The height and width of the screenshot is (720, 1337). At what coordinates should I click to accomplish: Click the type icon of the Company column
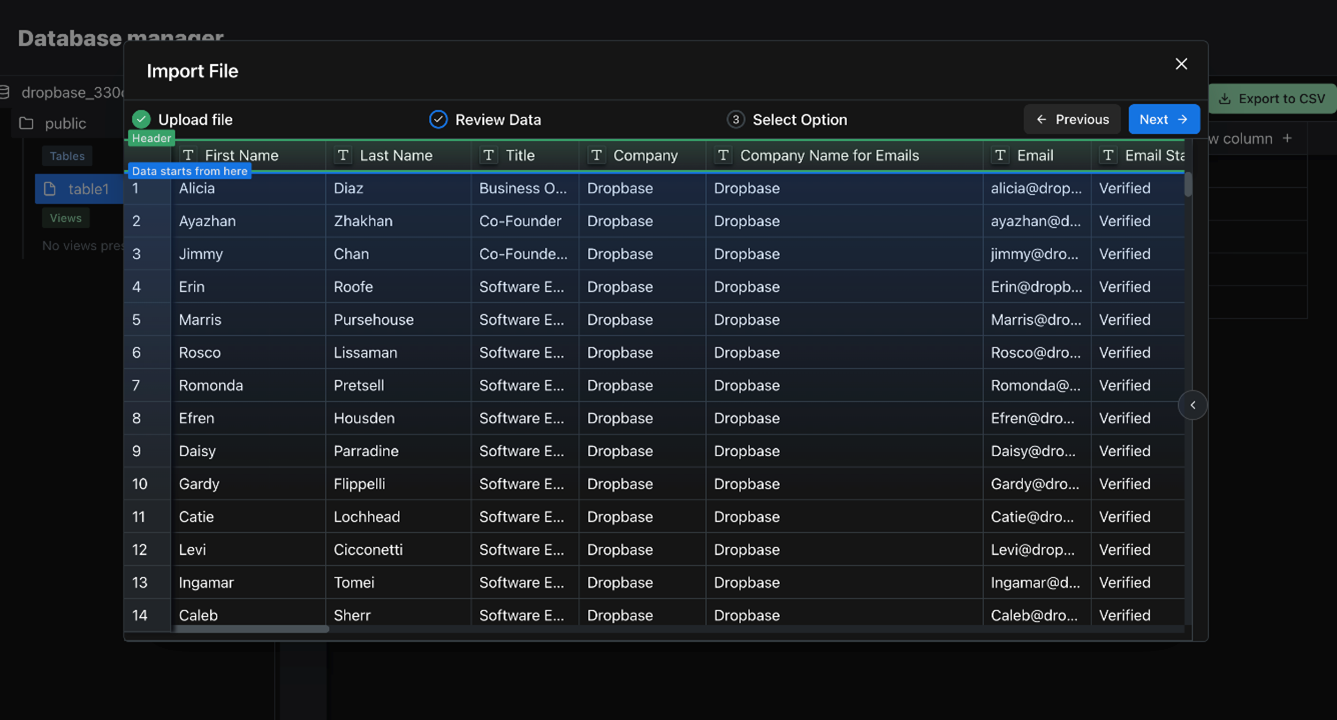click(x=596, y=155)
